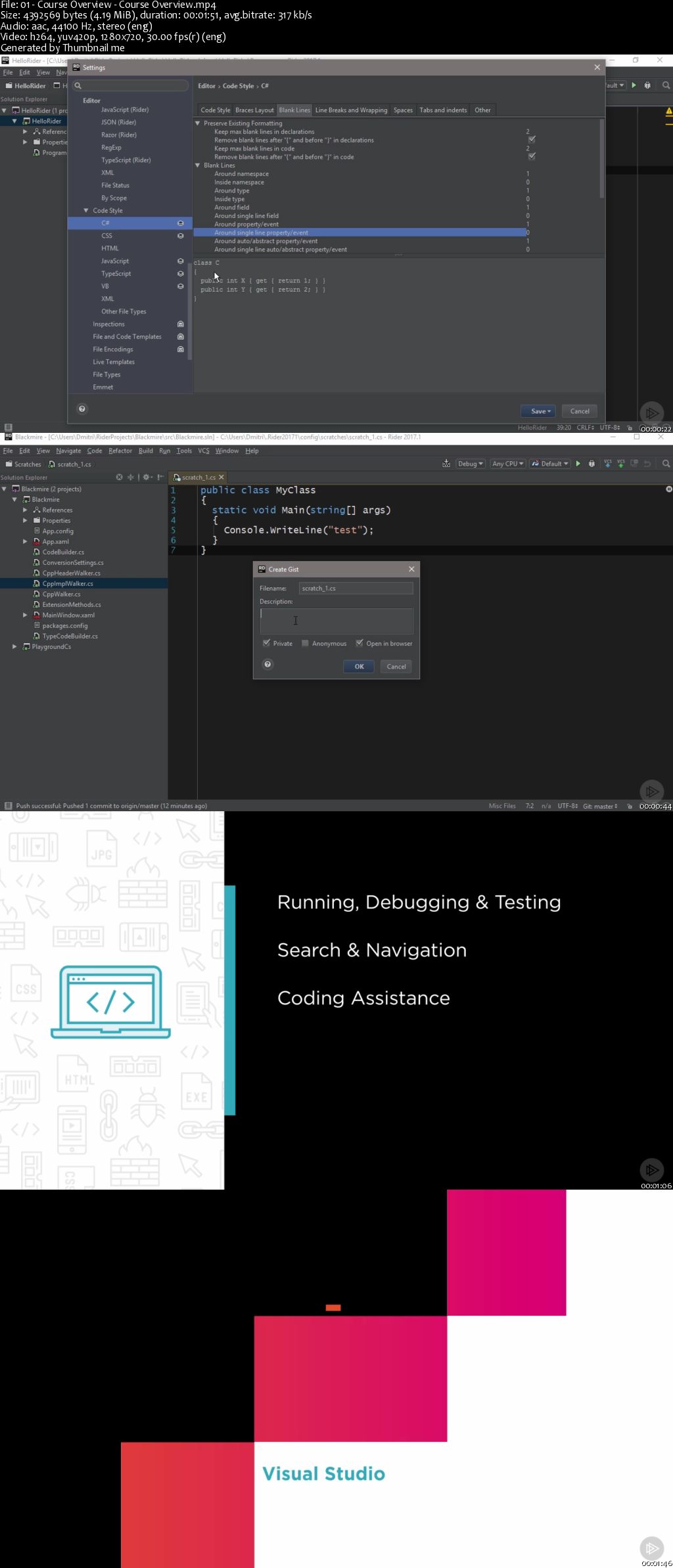This screenshot has height=1568, width=673.
Task: Uncheck the Private checkbox in Create Gist
Action: 266,643
